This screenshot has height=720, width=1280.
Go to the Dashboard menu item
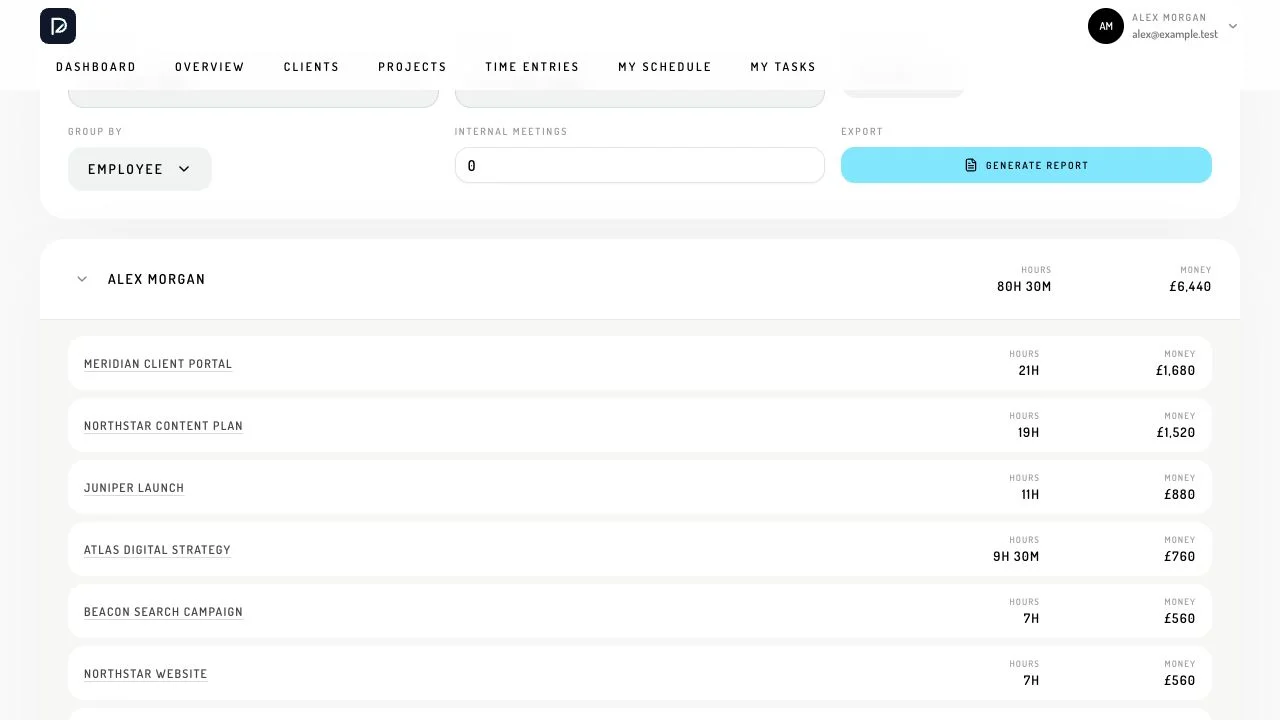click(x=96, y=67)
